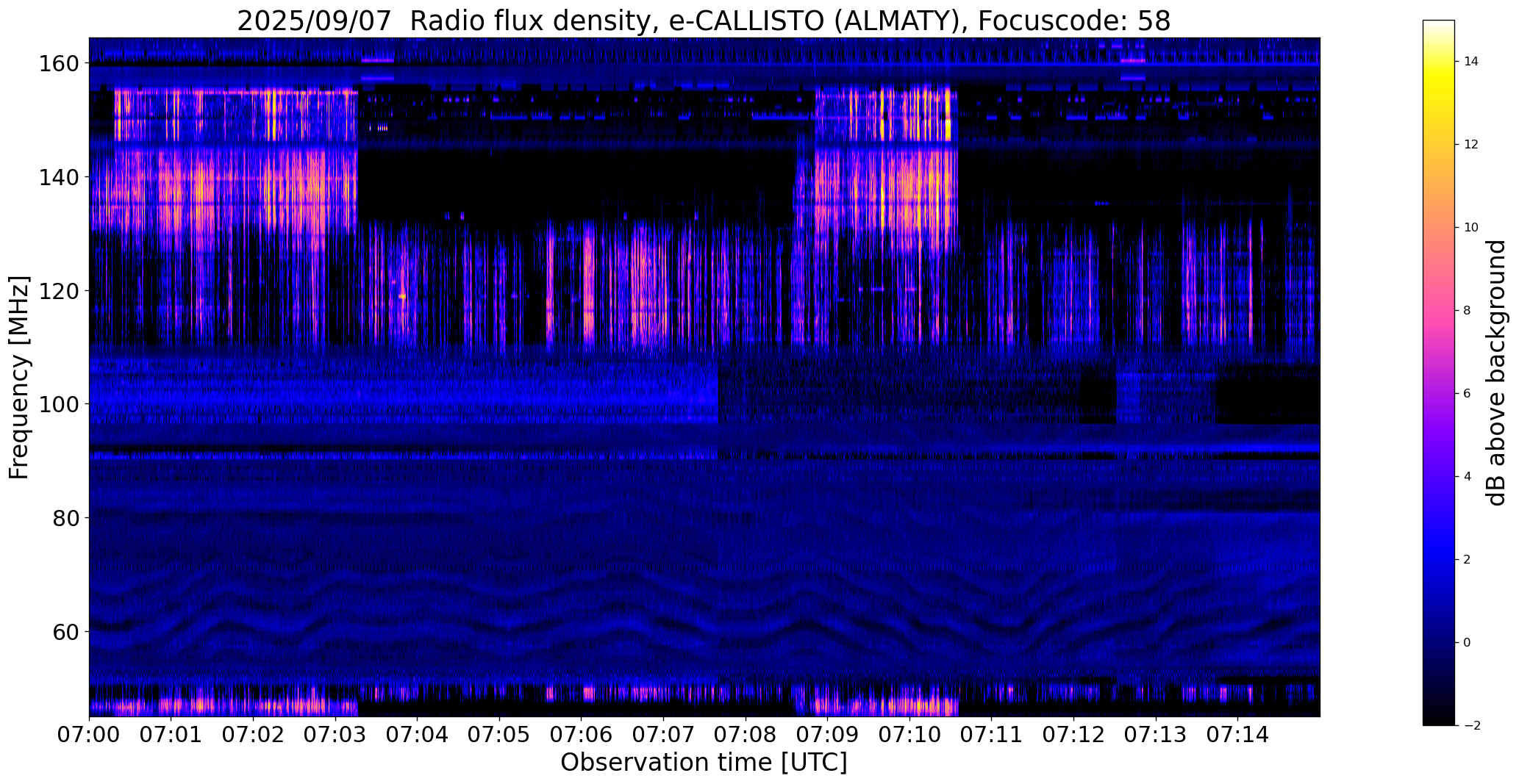Select the 100 frequency tick label
The width and height of the screenshot is (1519, 784).
[x=59, y=404]
